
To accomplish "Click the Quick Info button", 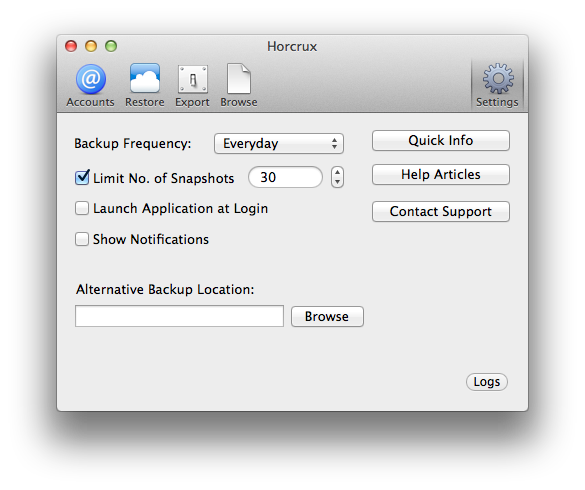I will (441, 141).
